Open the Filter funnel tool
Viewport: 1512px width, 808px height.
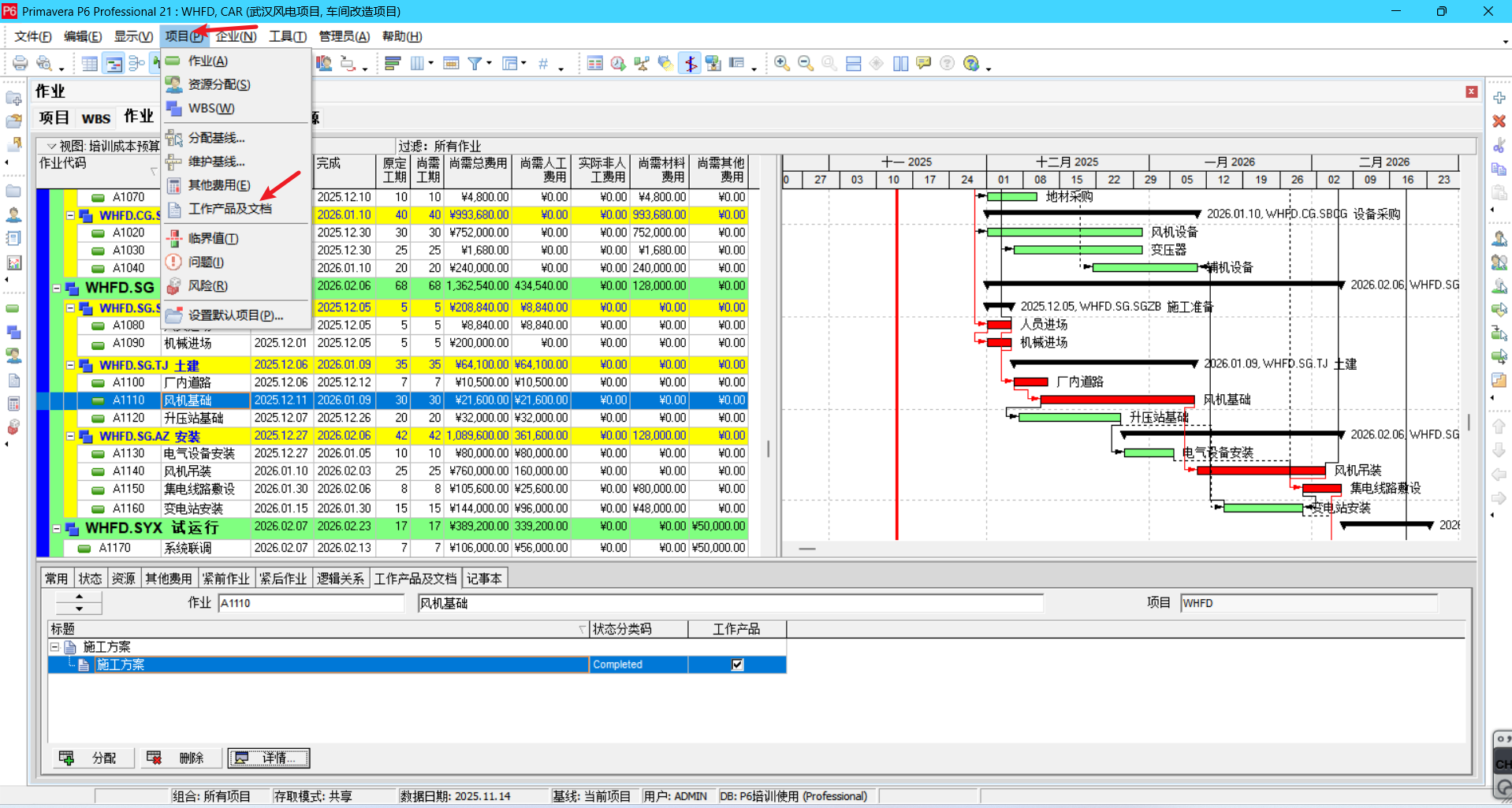coord(475,64)
